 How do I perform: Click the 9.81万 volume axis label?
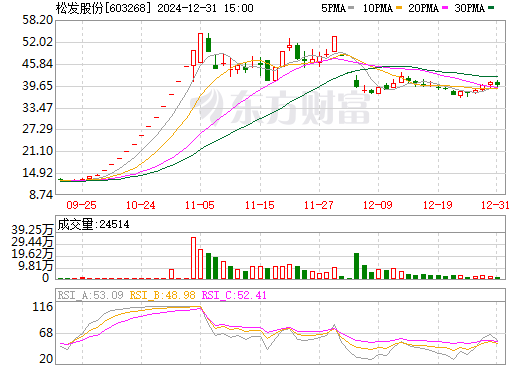pyautogui.click(x=36, y=266)
